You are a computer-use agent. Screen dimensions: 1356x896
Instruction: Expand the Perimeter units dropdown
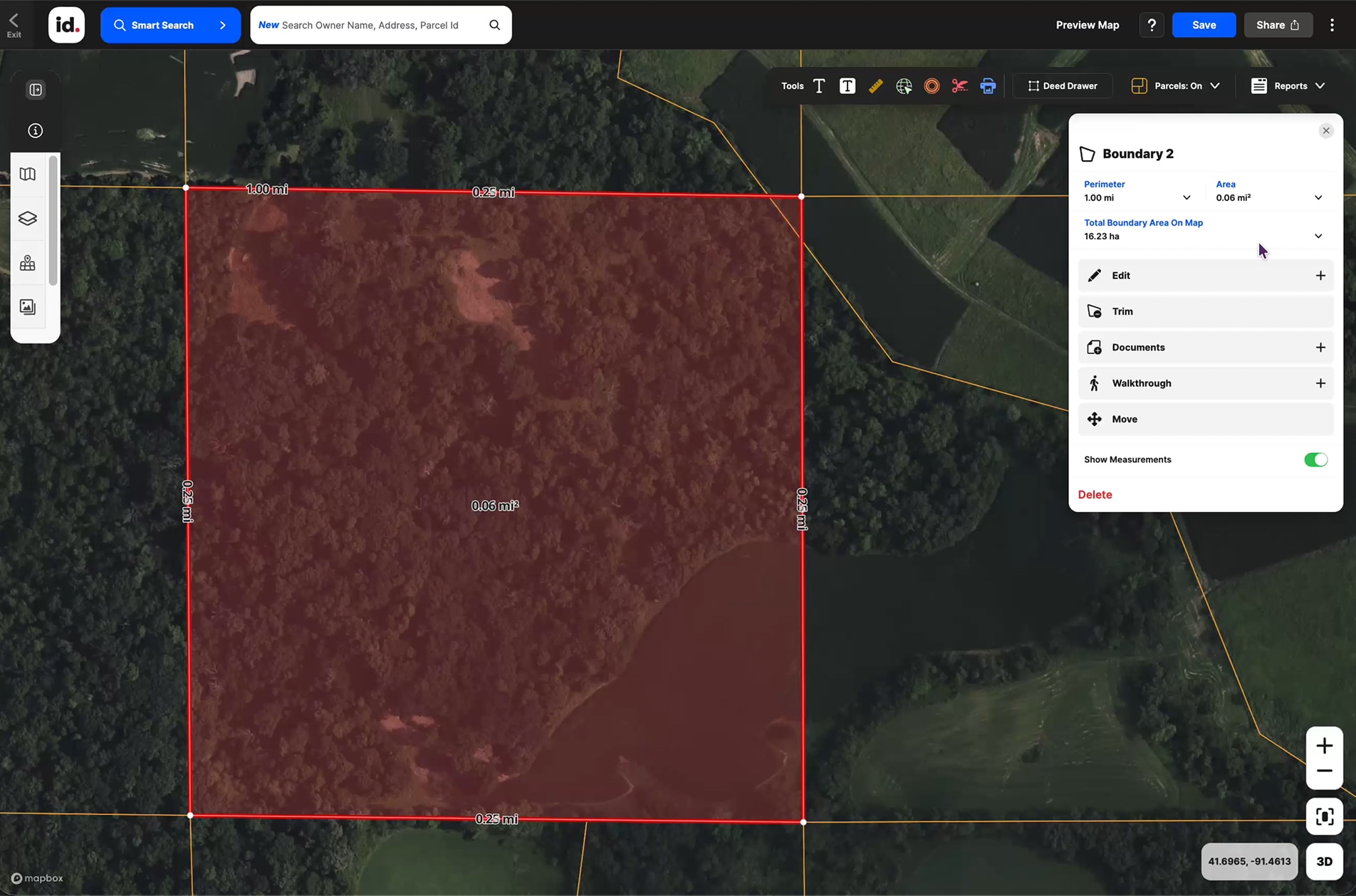coord(1186,197)
